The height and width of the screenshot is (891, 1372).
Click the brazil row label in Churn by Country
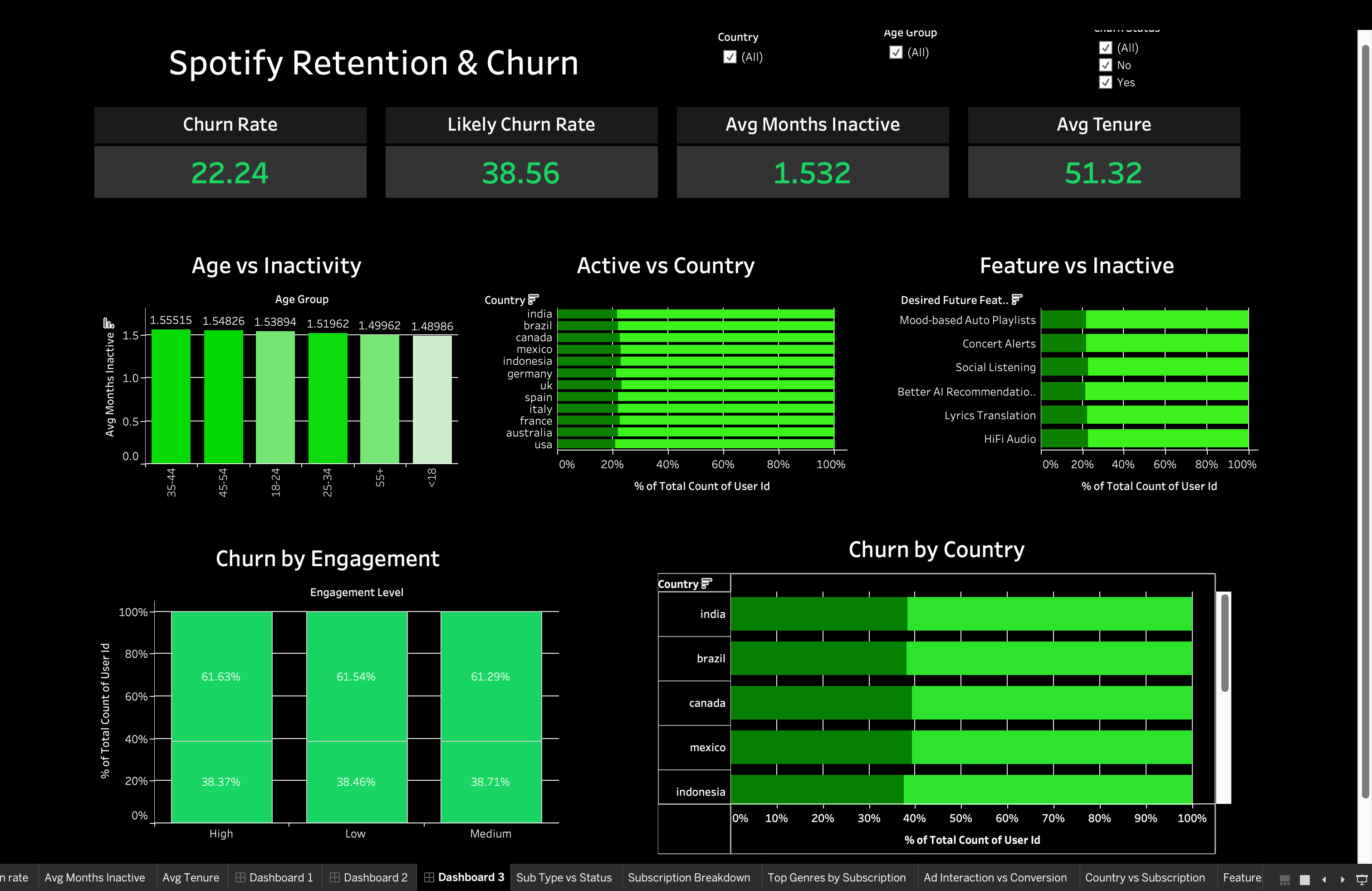click(x=711, y=658)
